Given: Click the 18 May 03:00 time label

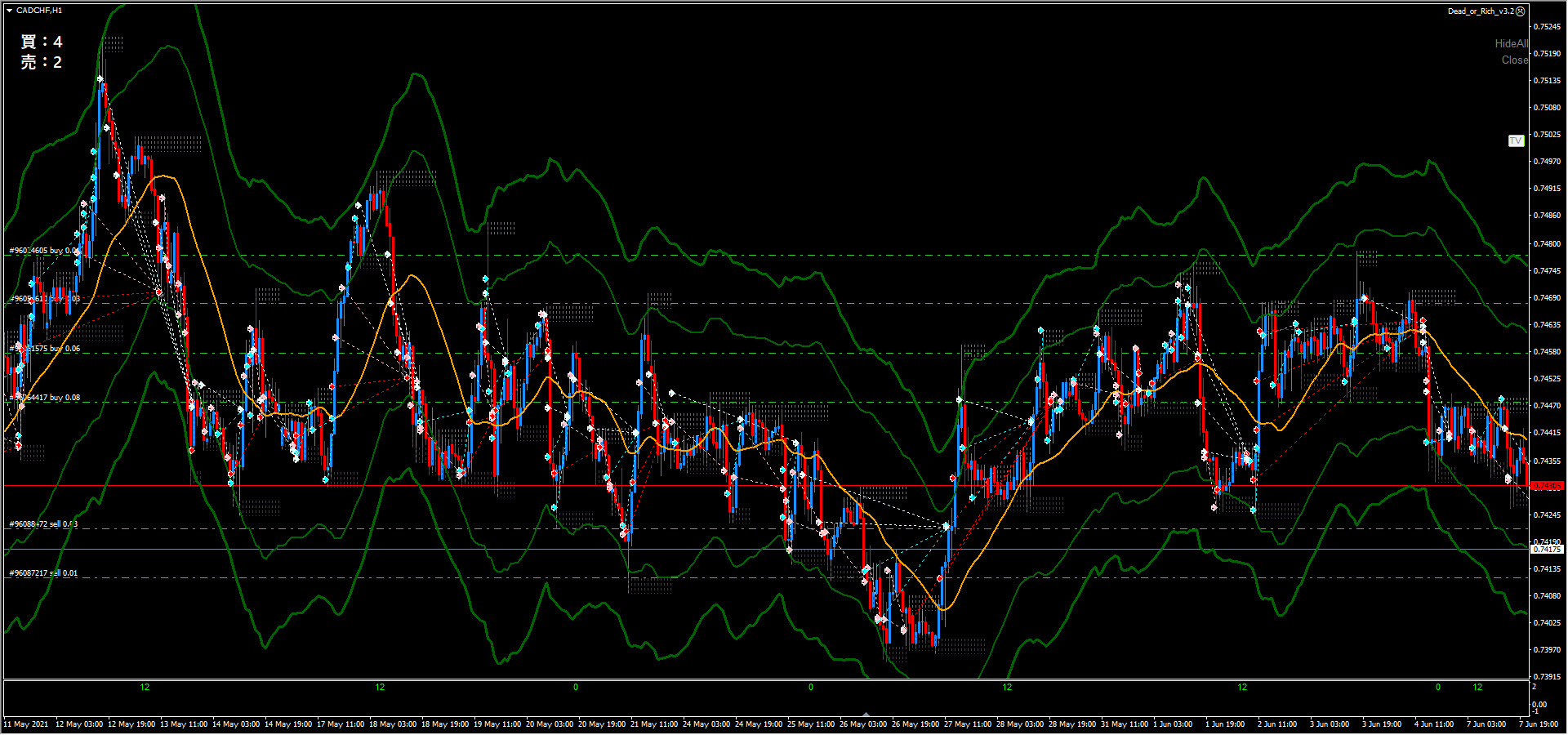Looking at the screenshot, I should tap(393, 724).
